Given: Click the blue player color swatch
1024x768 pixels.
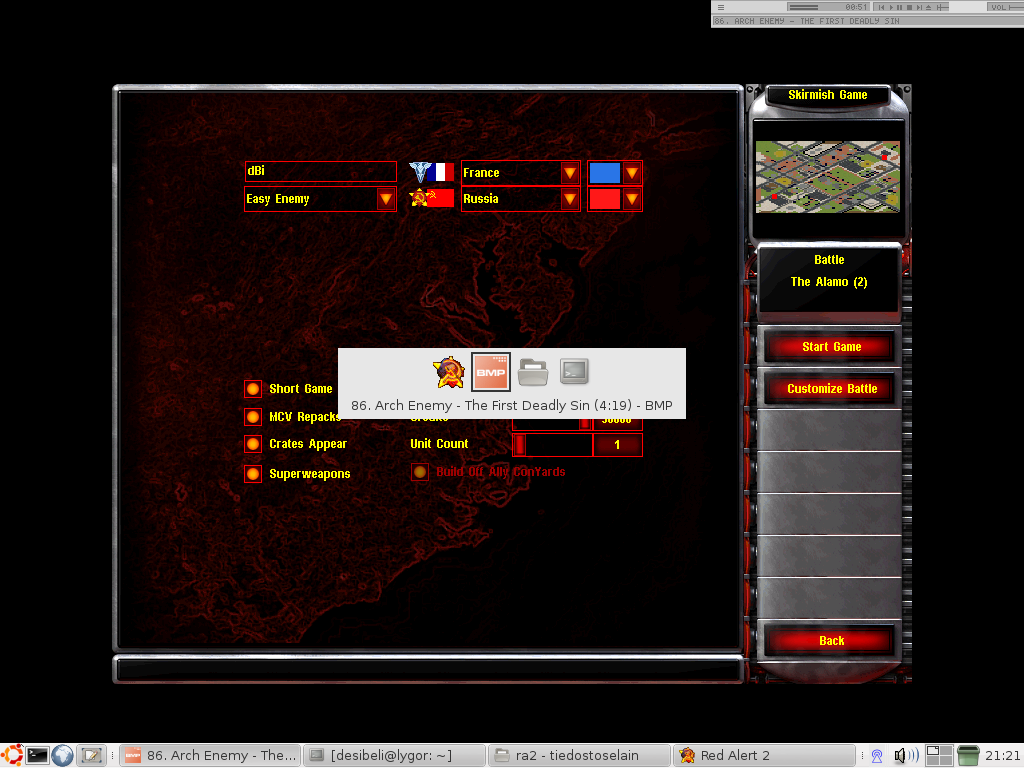Looking at the screenshot, I should click(x=605, y=172).
